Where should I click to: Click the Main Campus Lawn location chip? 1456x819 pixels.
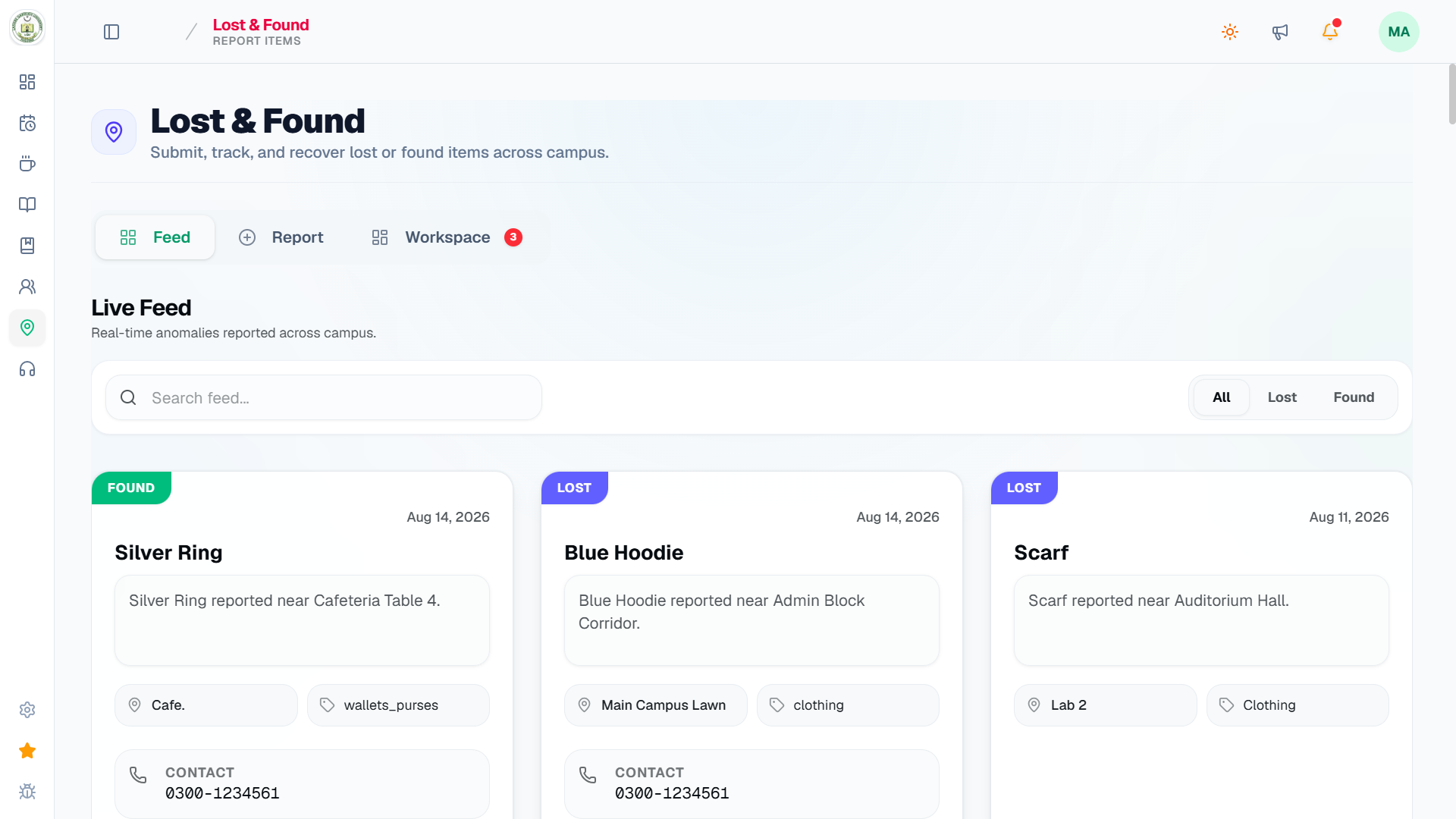click(656, 705)
